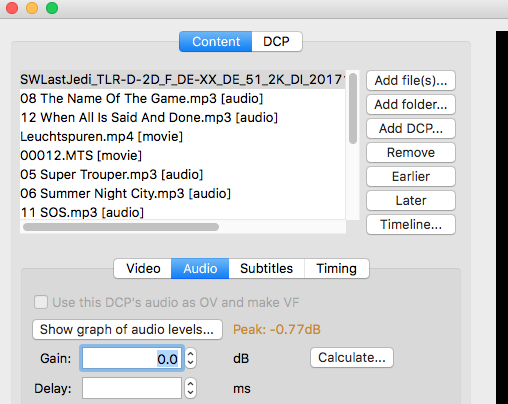Select the Content tab
This screenshot has height=404, width=508.
[216, 42]
